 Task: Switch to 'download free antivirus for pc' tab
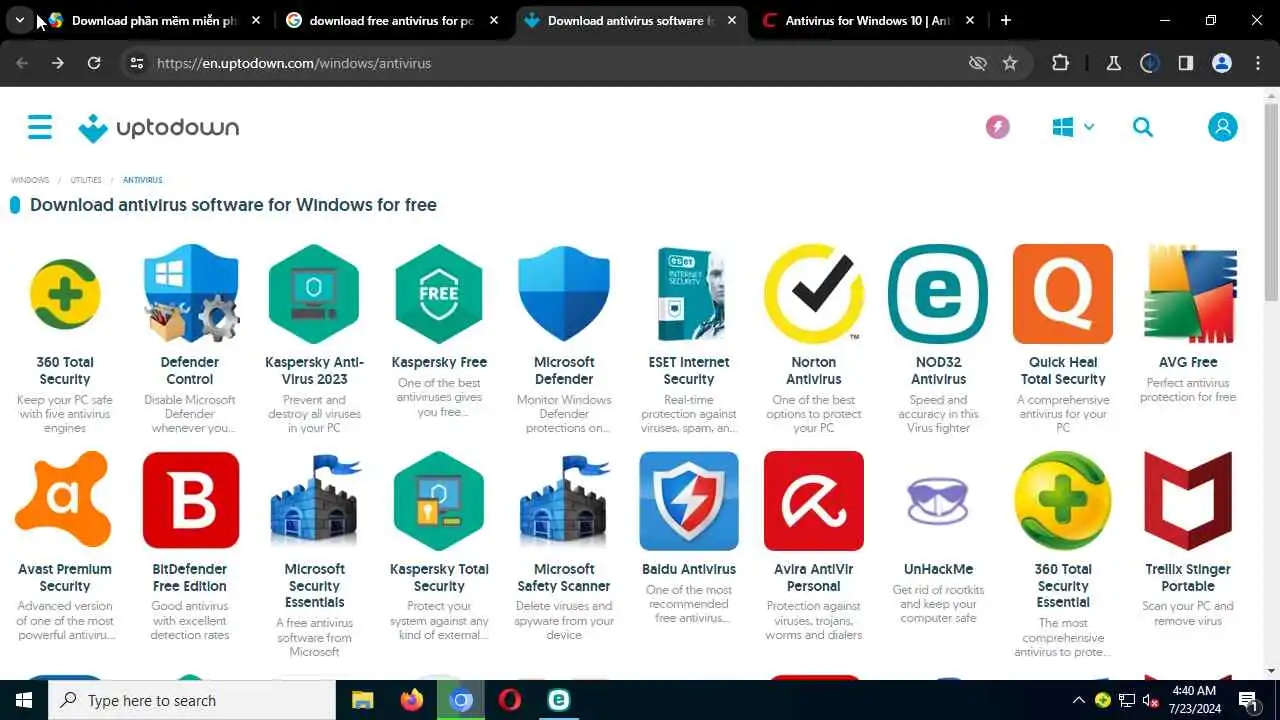point(392,20)
